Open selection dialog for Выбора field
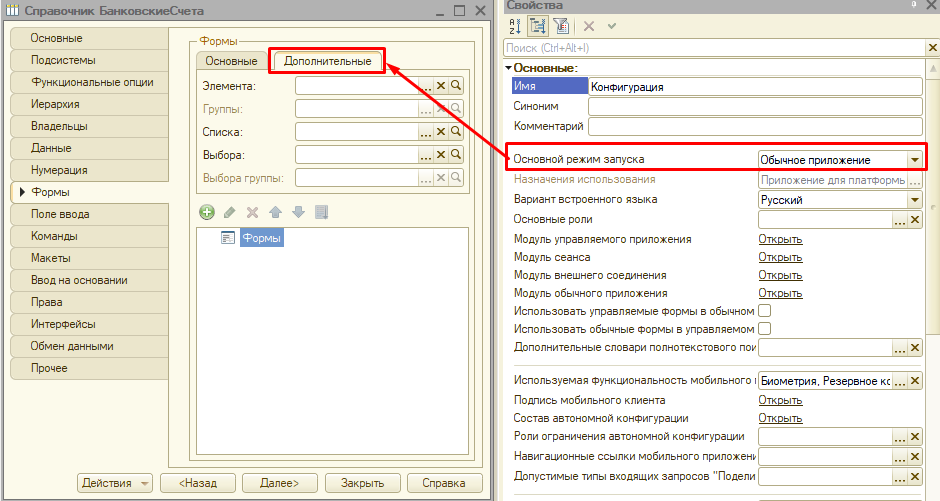 tap(426, 155)
